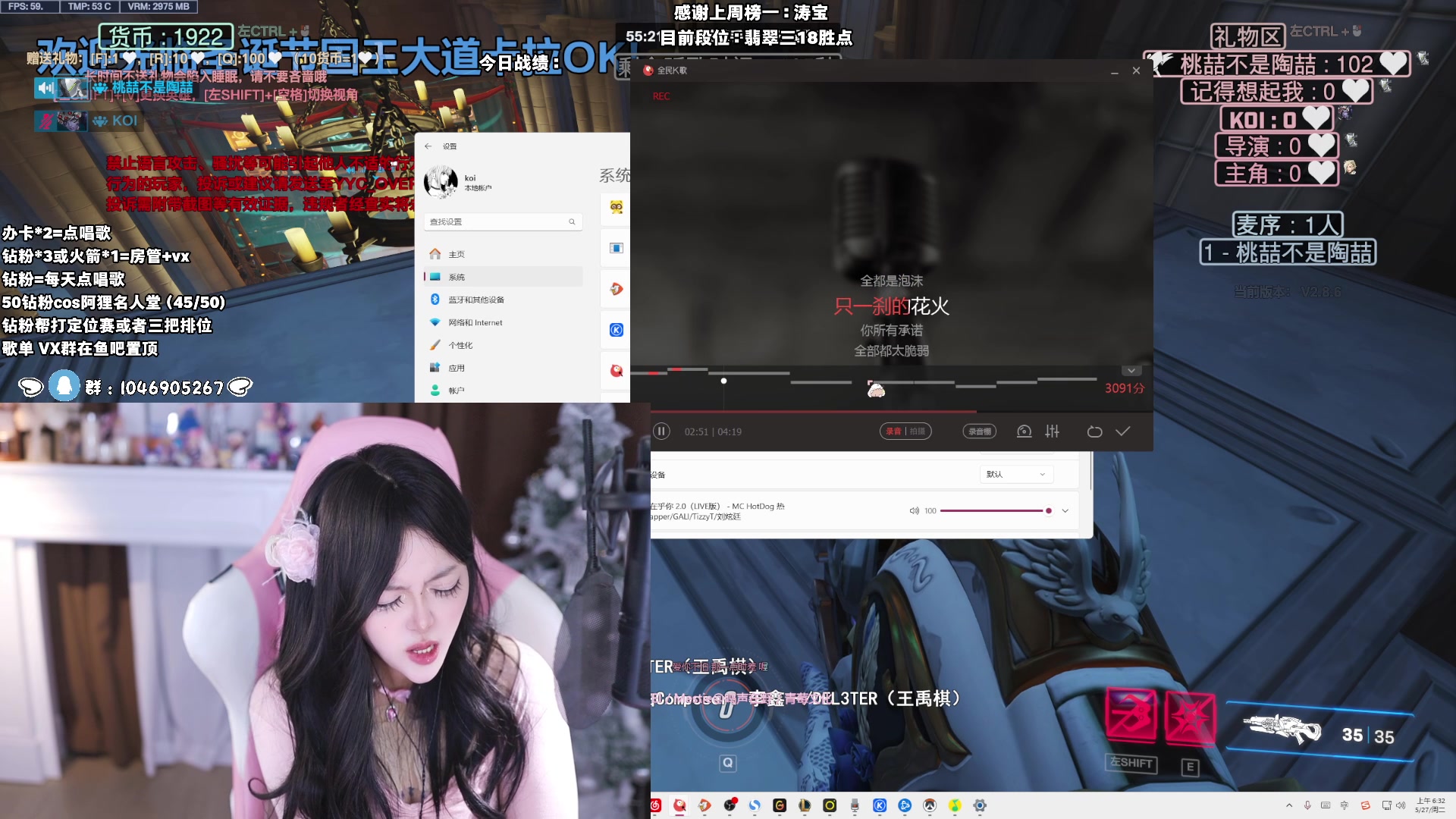
Task: Open the OBS icon in the taskbar
Action: pos(730,805)
